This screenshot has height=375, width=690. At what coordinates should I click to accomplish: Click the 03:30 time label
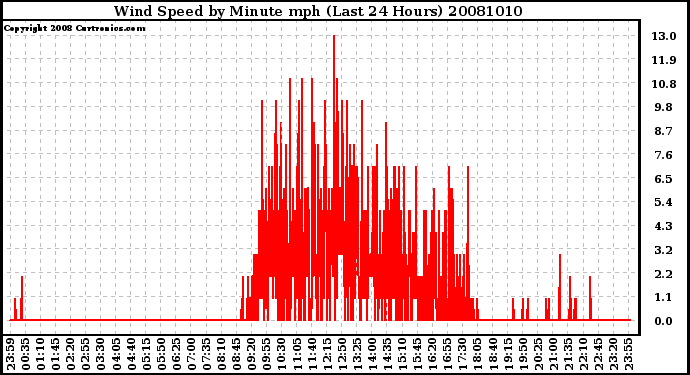tap(101, 355)
